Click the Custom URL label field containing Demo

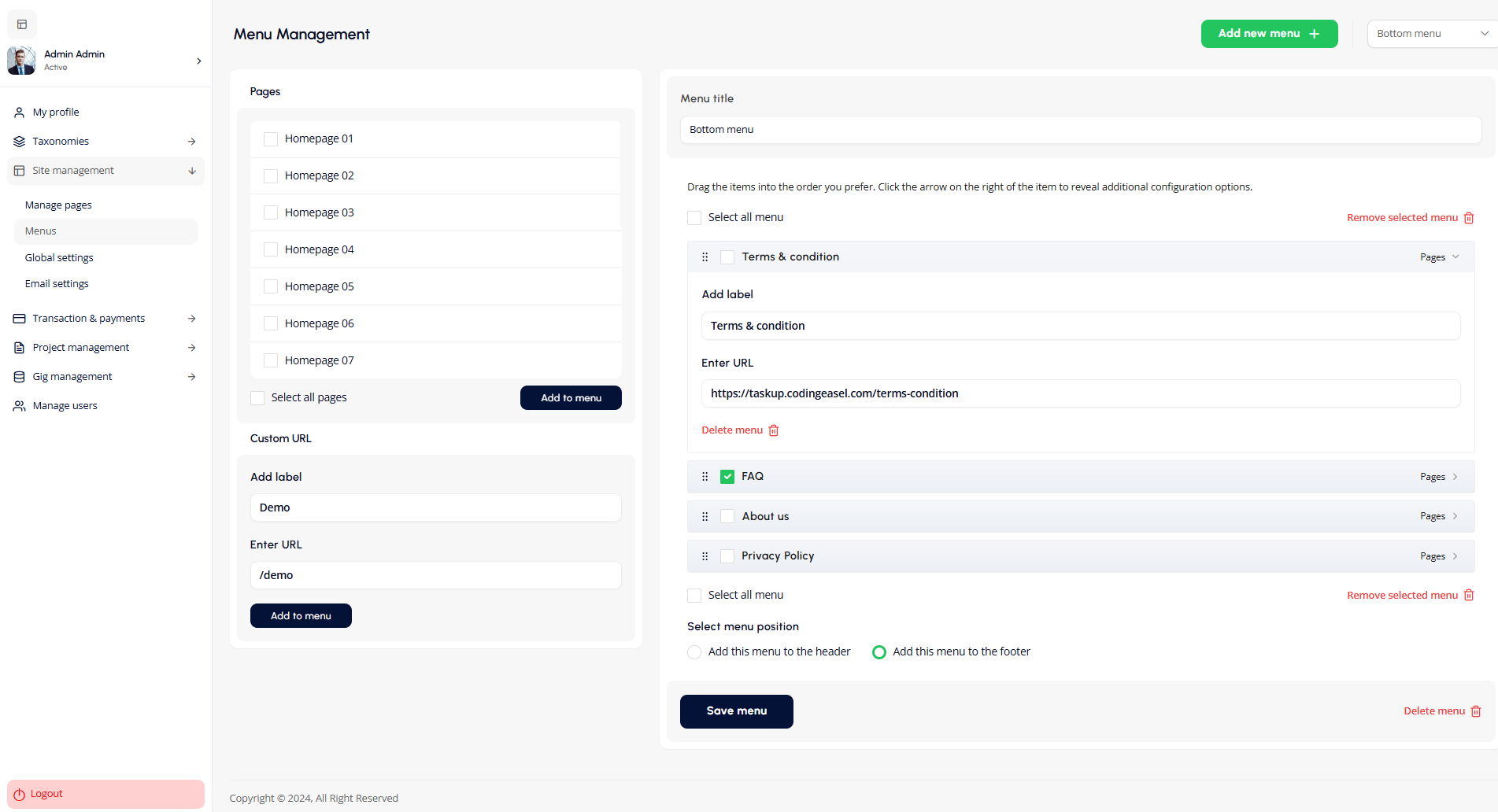click(x=435, y=507)
